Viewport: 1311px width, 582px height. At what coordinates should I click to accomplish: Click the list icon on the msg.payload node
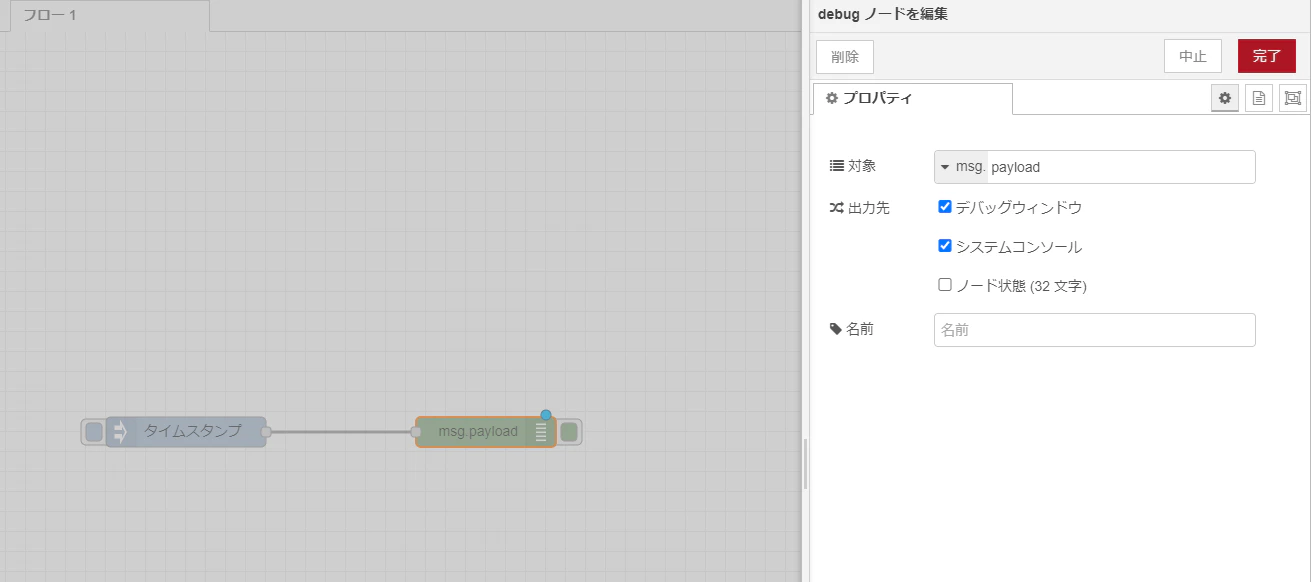[x=541, y=432]
